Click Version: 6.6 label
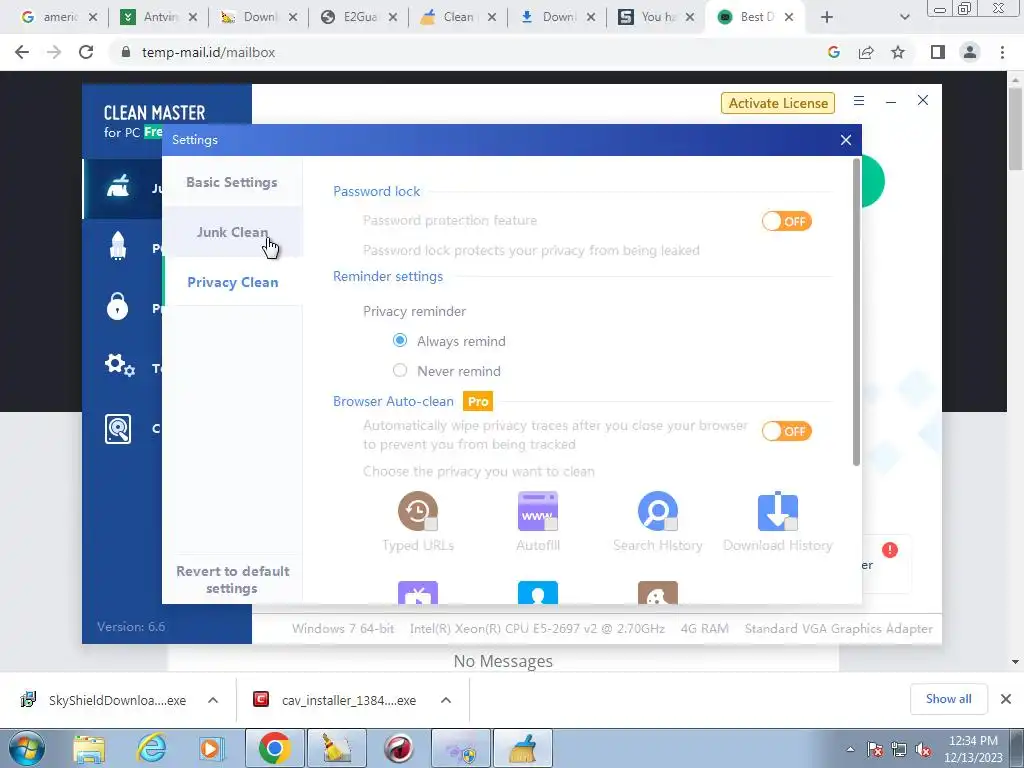Viewport: 1024px width, 768px height. 131,627
